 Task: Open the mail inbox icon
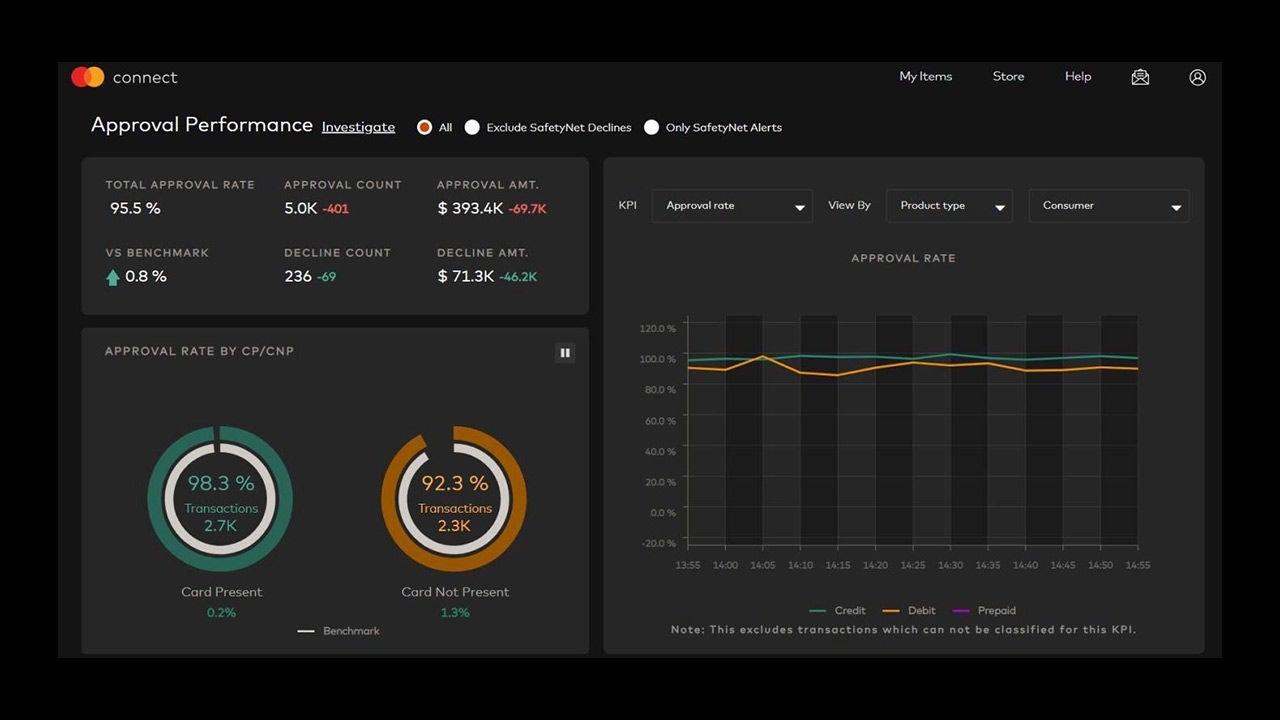coord(1140,77)
